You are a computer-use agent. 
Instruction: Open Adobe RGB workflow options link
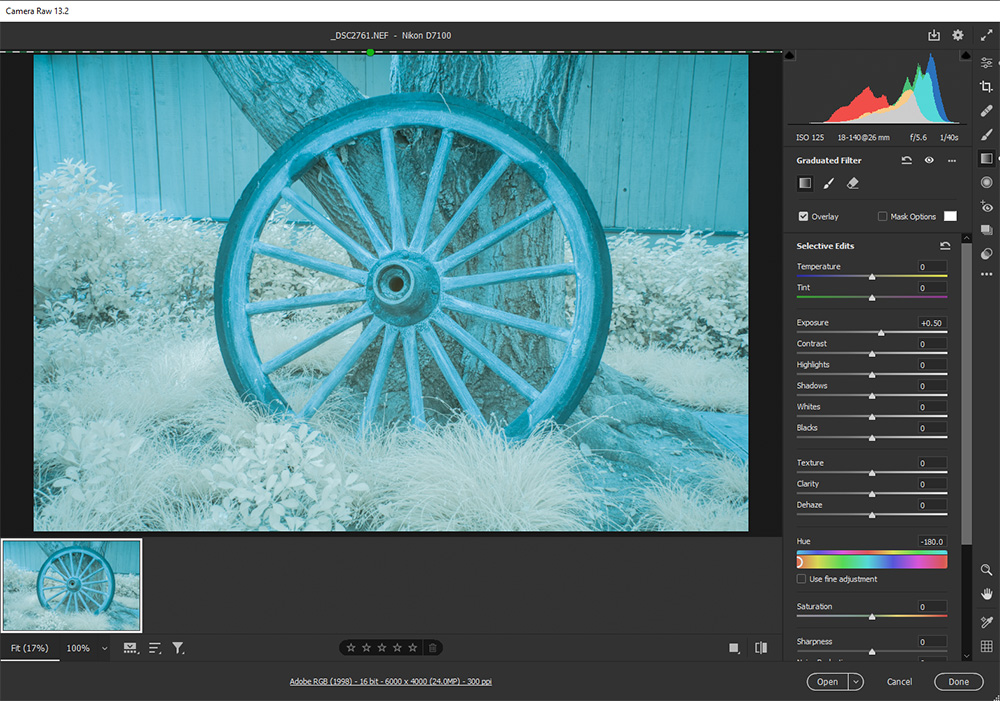[x=390, y=682]
